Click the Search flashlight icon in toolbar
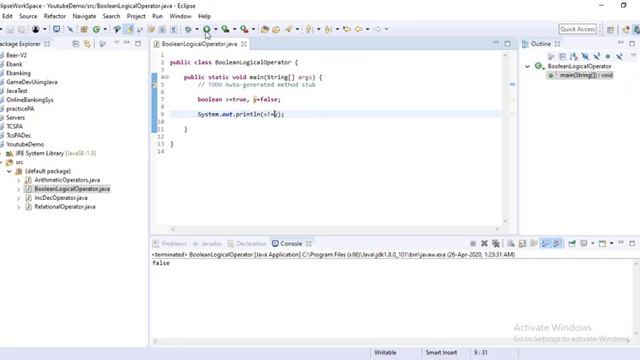640x360 pixels. tap(289, 29)
